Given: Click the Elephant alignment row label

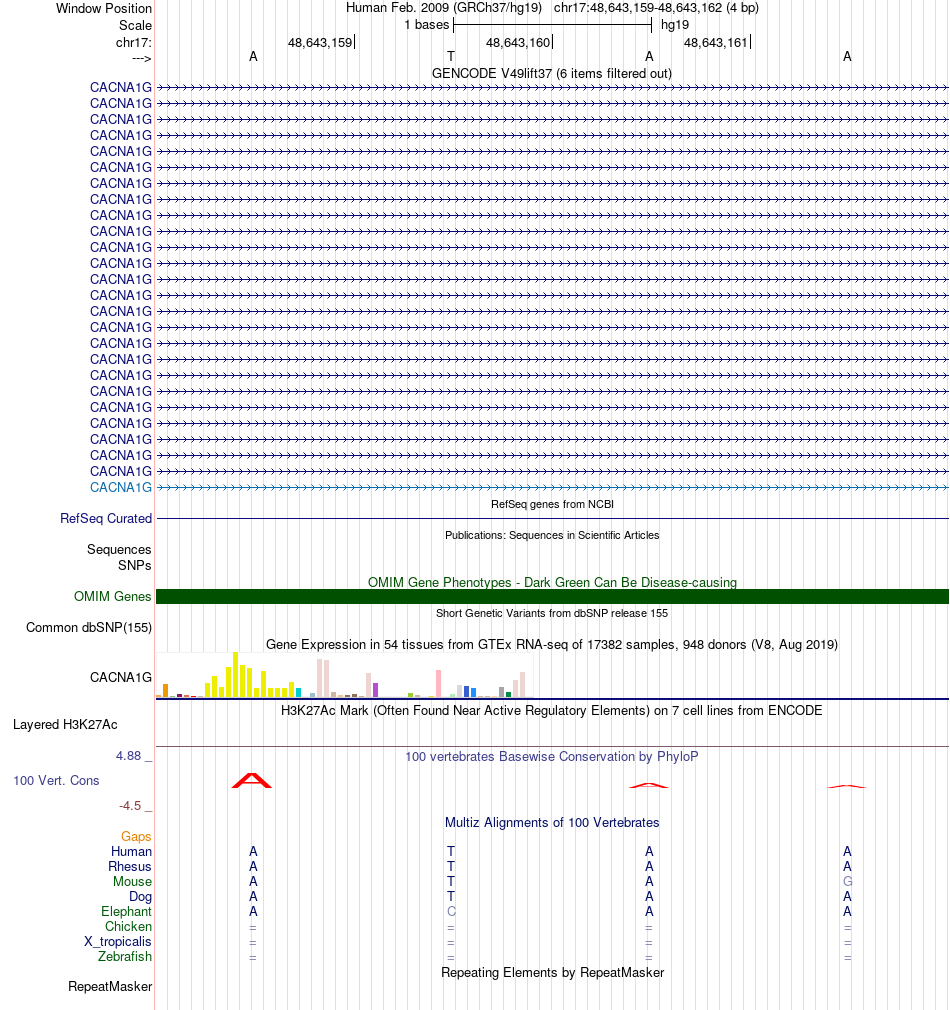Looking at the screenshot, I should click(126, 911).
